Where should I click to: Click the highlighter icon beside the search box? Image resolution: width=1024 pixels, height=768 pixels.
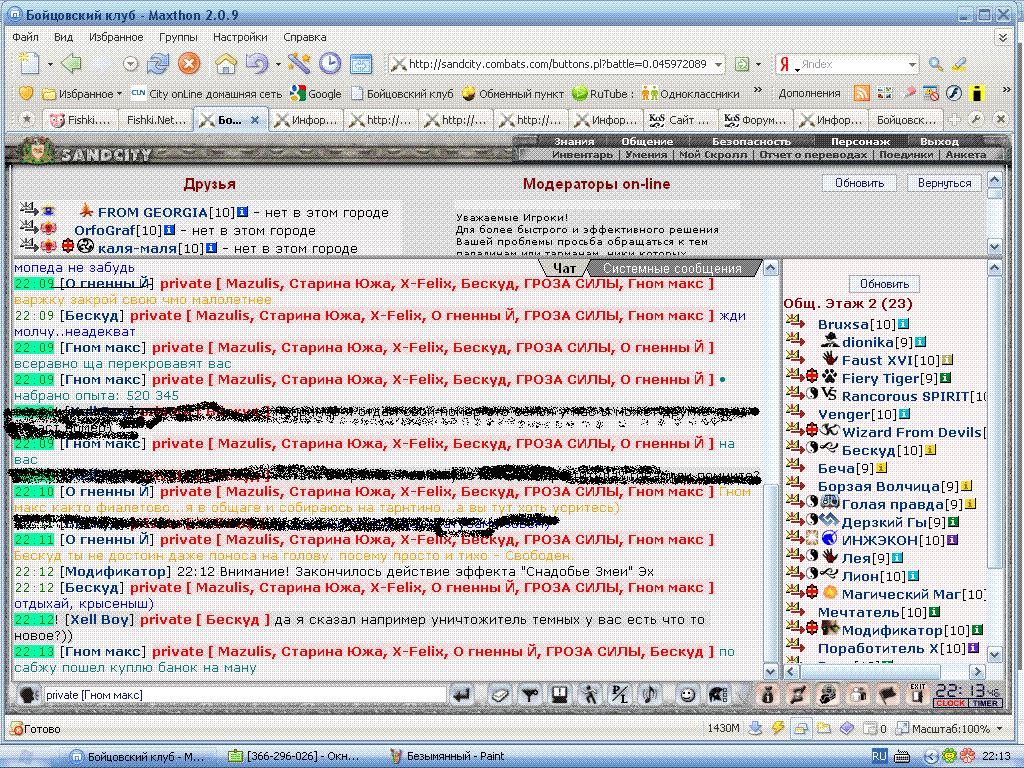click(959, 64)
